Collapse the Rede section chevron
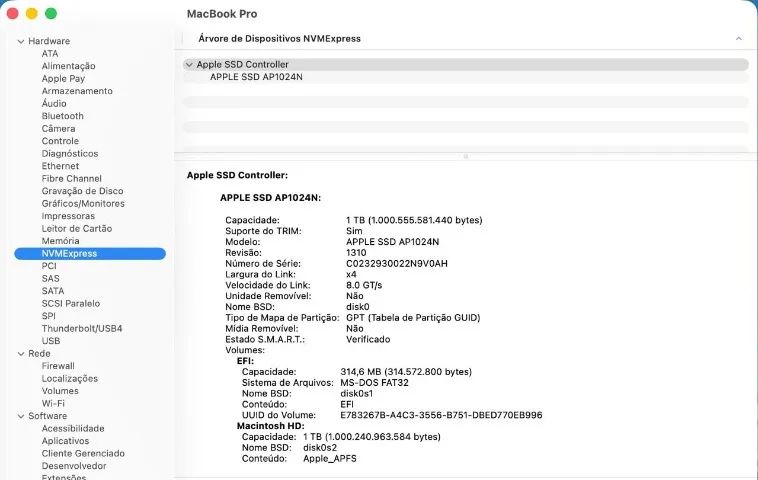Viewport: 758px width, 480px height. tap(21, 354)
